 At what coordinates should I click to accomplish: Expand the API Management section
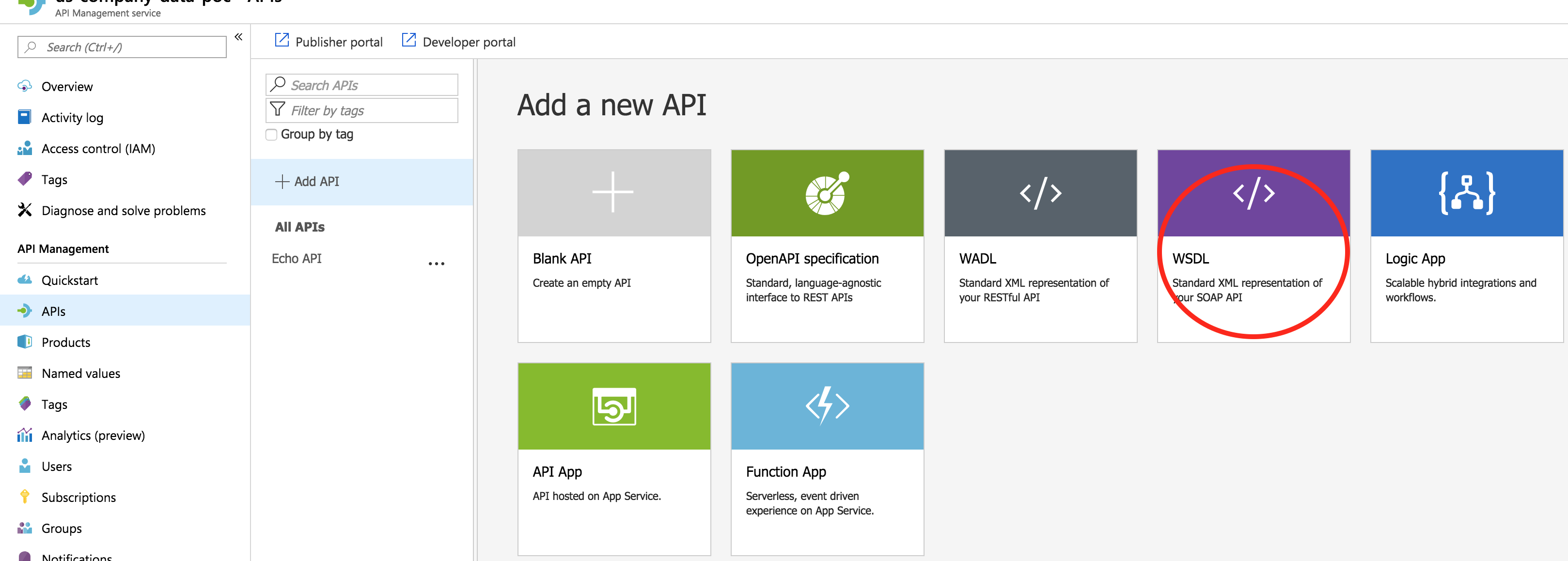click(65, 249)
